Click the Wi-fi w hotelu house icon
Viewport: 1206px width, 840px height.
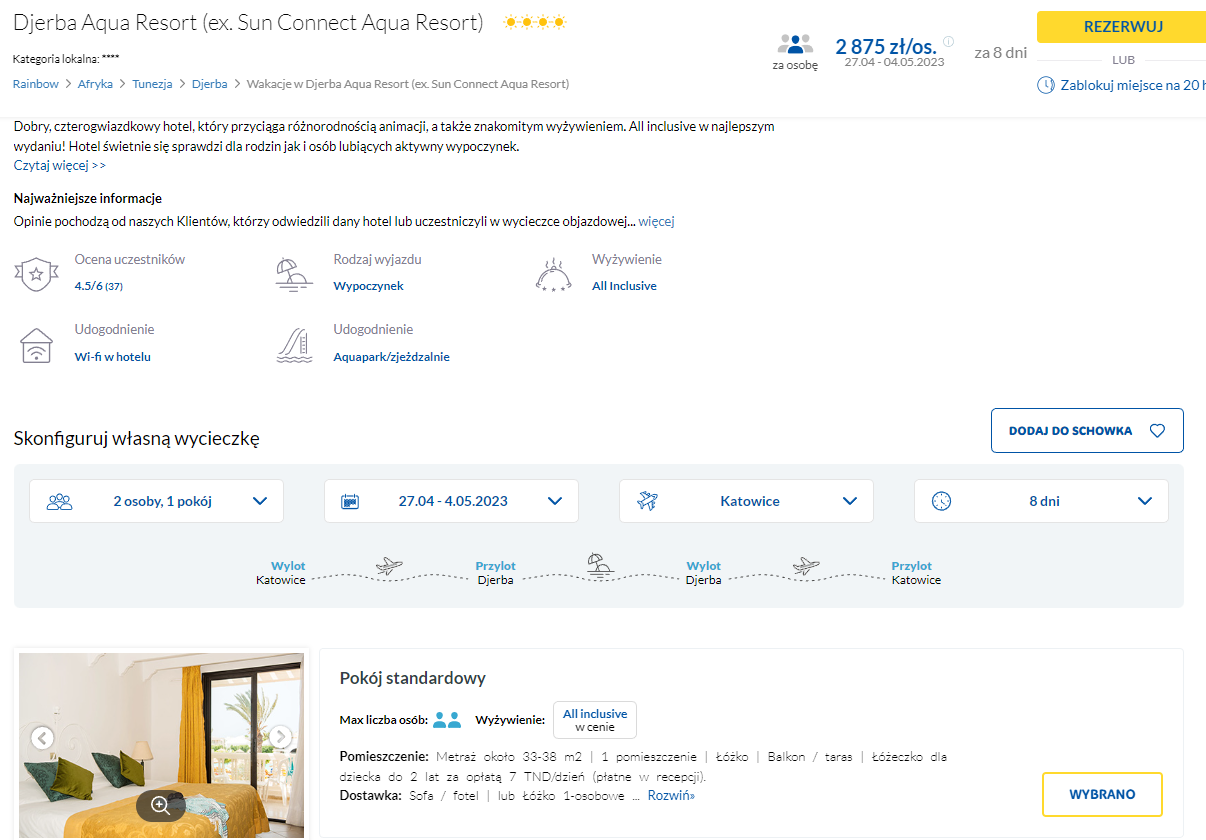pos(36,345)
